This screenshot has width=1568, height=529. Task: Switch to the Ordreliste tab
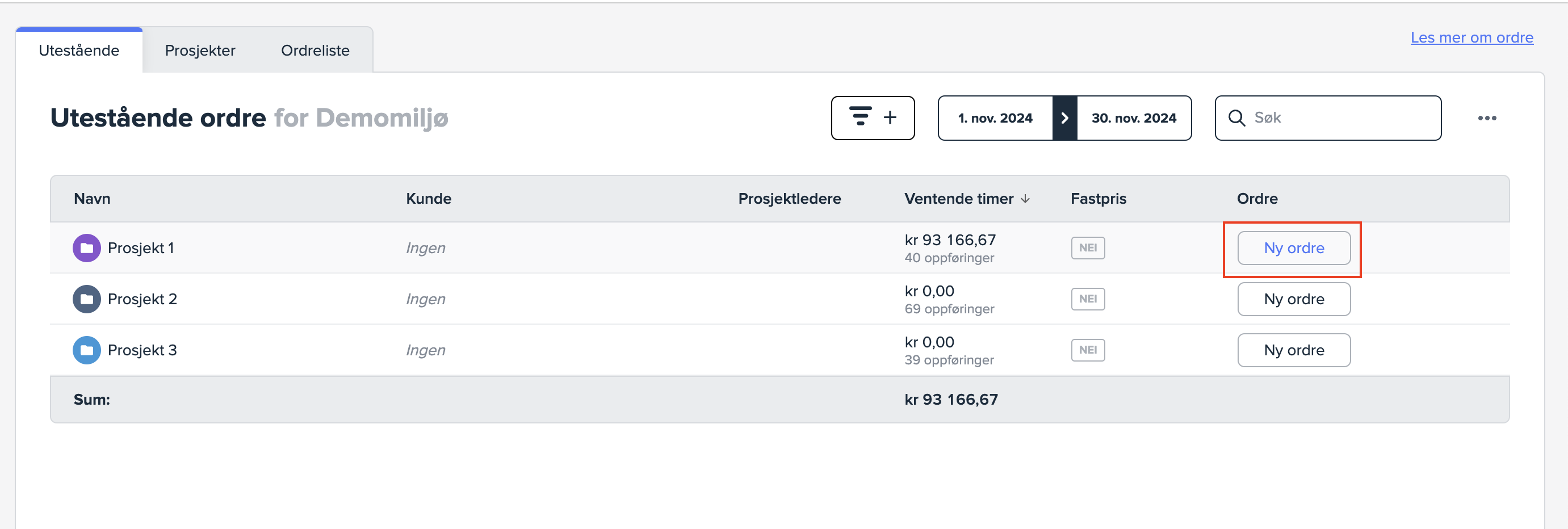coord(315,51)
